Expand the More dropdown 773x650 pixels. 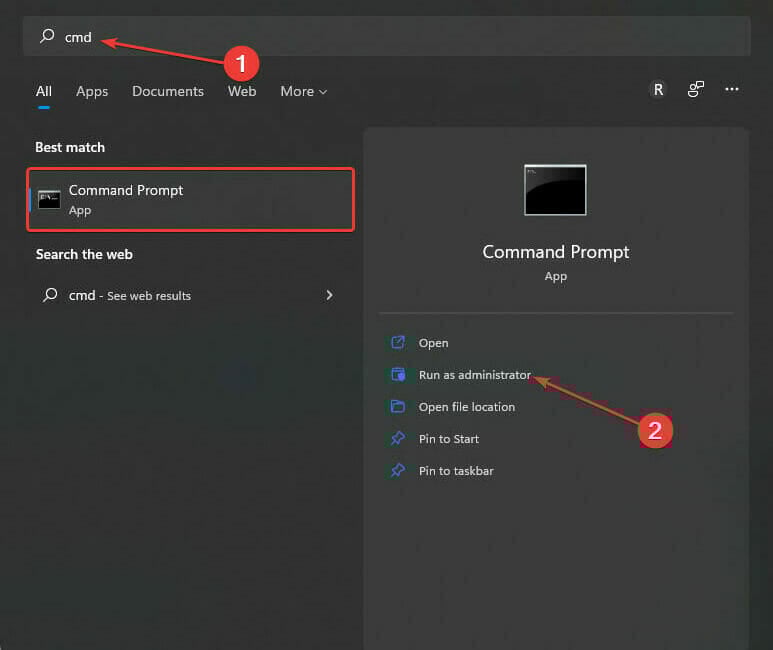pos(303,91)
